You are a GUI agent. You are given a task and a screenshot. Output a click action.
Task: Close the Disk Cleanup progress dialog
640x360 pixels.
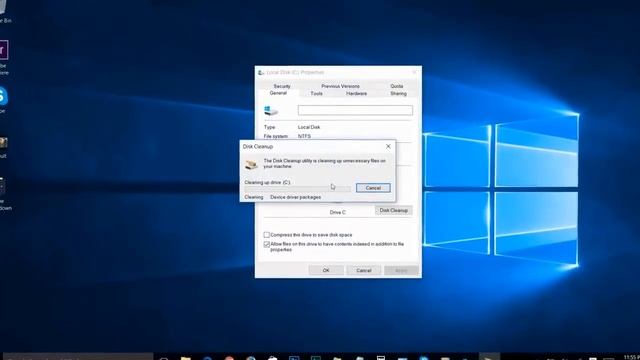[388, 146]
